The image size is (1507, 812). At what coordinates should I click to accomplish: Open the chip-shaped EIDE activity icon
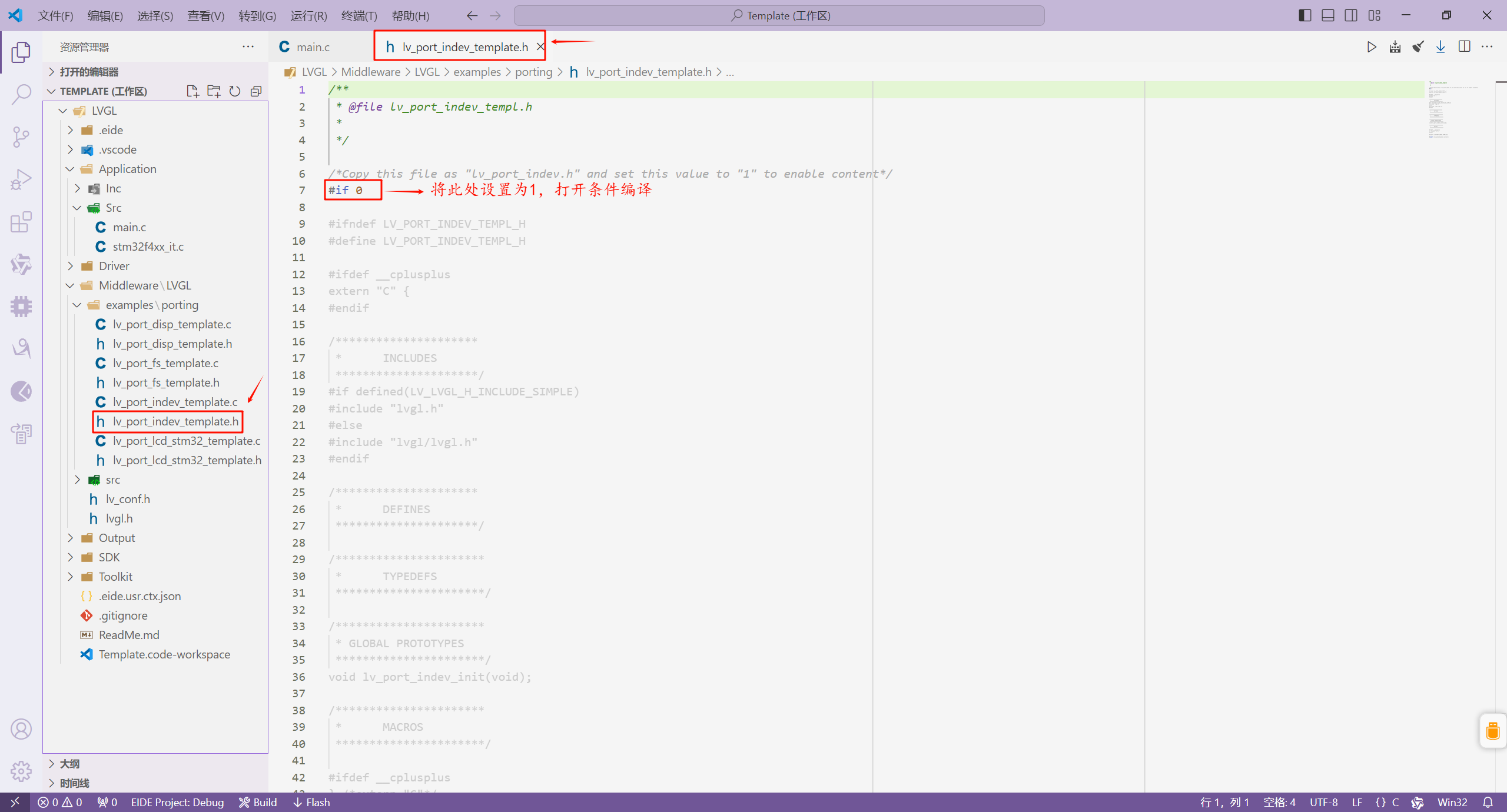21,307
